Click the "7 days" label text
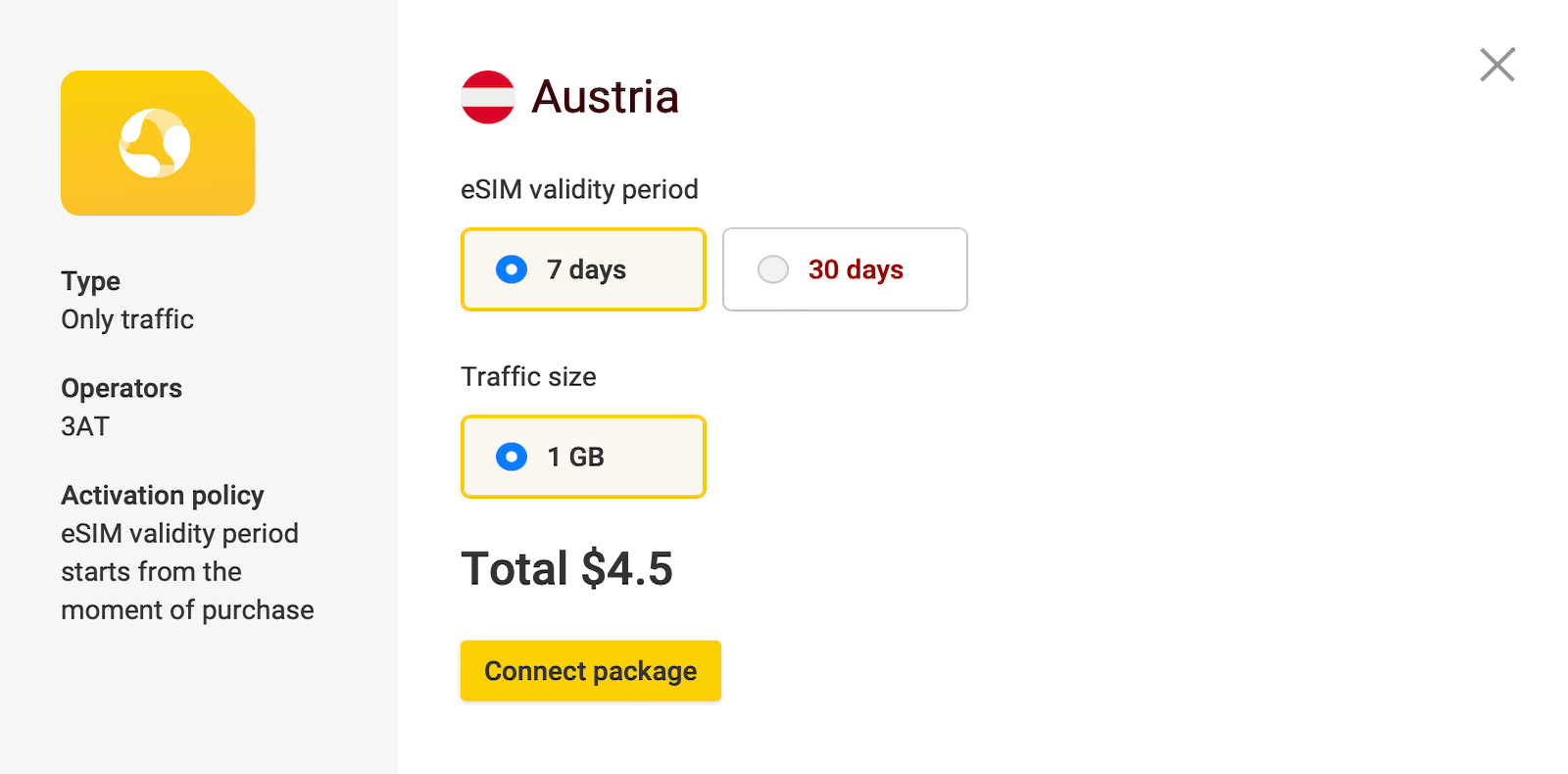The image size is (1568, 774). pos(586,269)
